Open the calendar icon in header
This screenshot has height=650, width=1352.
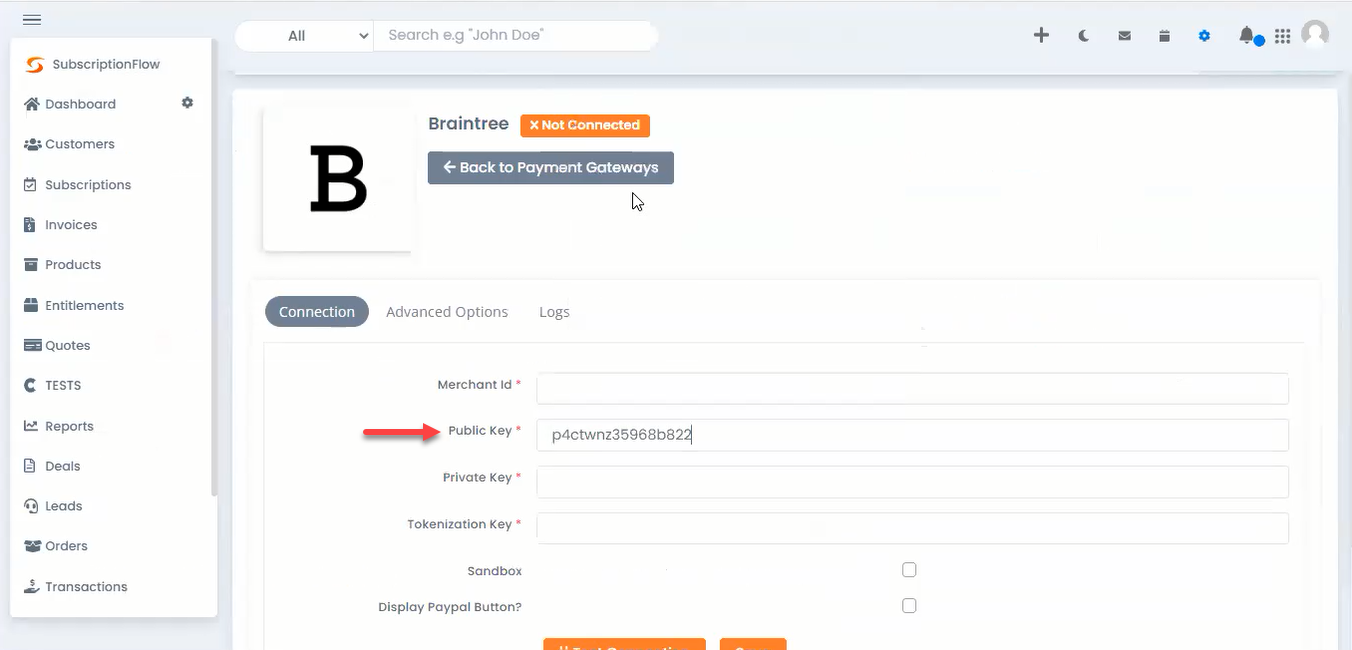tap(1164, 36)
